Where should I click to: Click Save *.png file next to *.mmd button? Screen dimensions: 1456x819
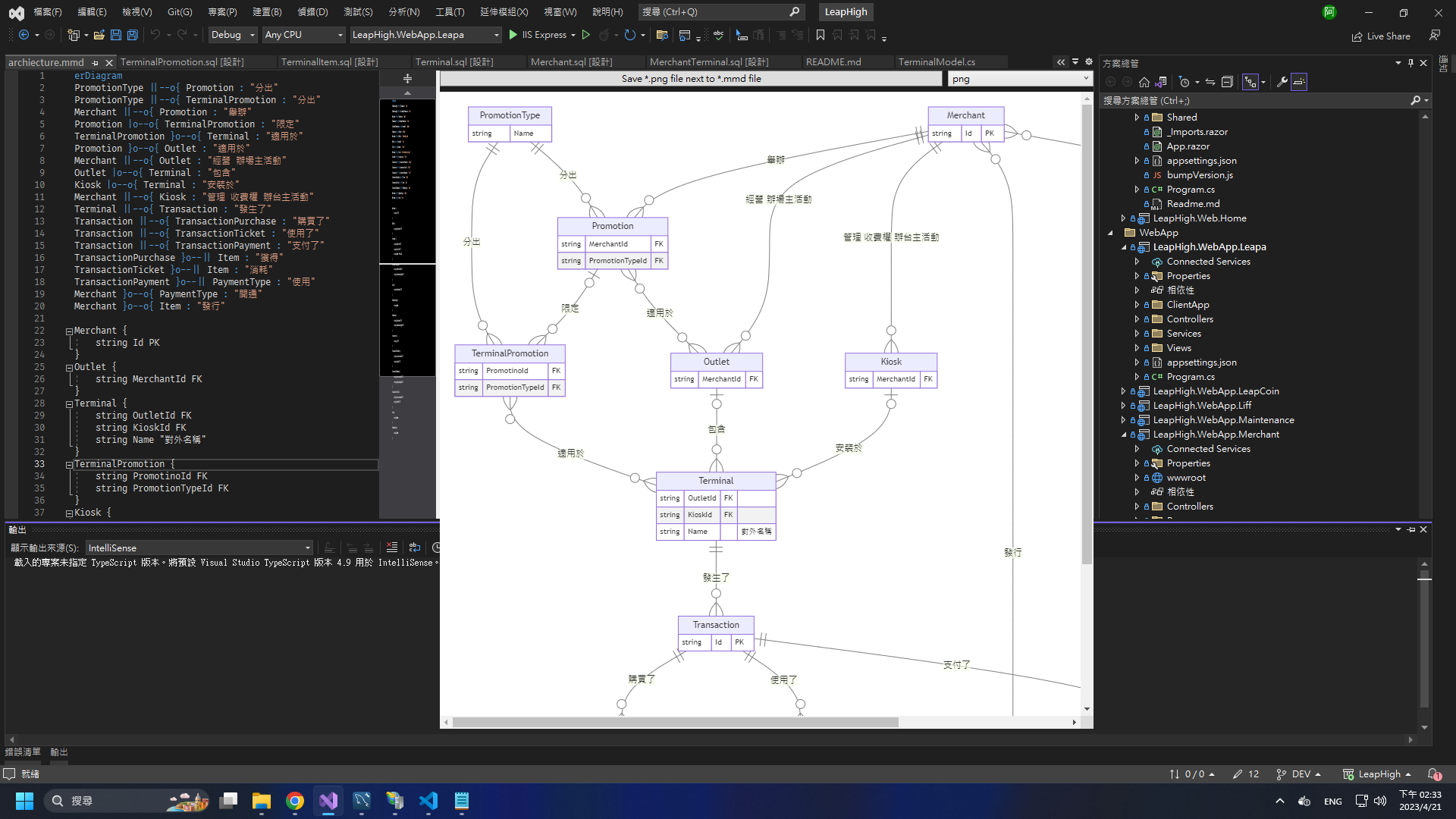point(691,79)
